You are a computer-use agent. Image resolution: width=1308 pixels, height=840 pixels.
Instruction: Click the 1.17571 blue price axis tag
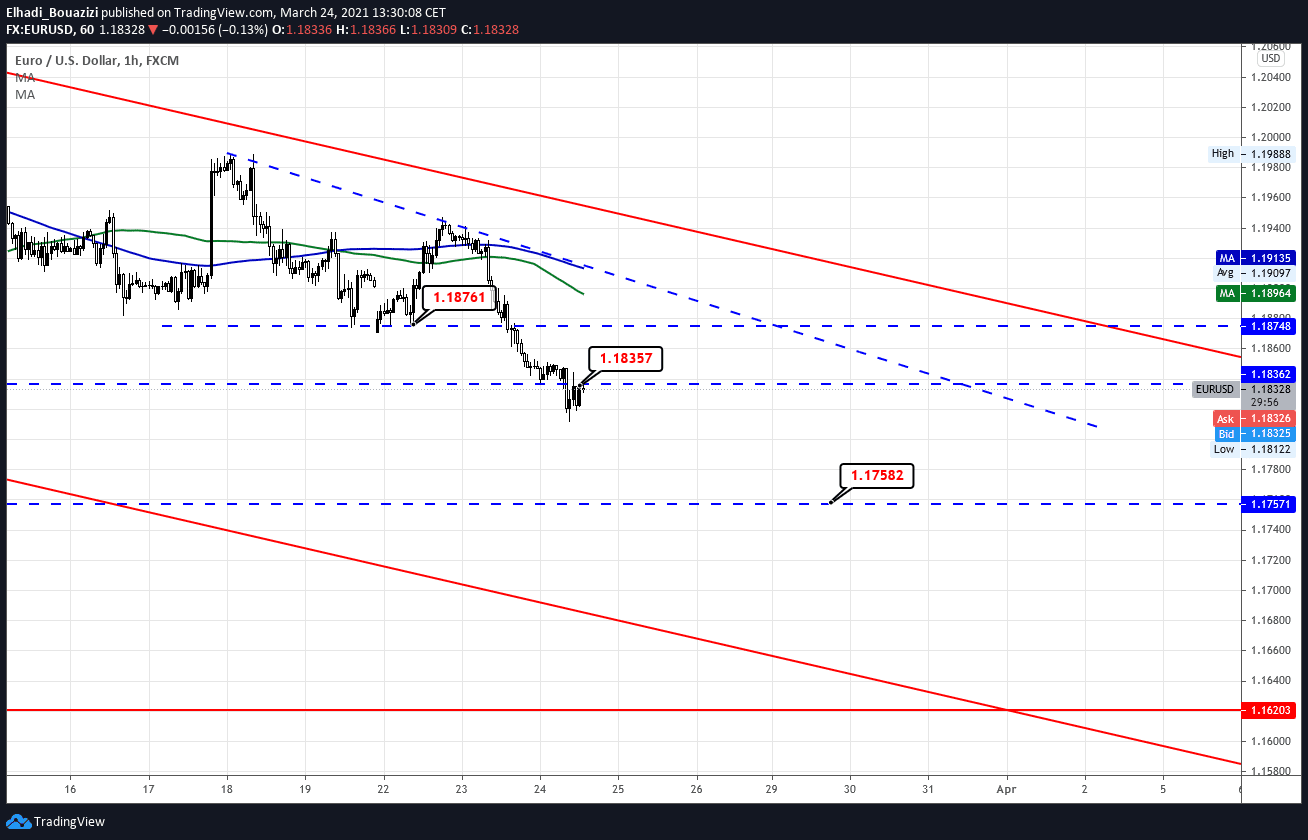pyautogui.click(x=1268, y=505)
